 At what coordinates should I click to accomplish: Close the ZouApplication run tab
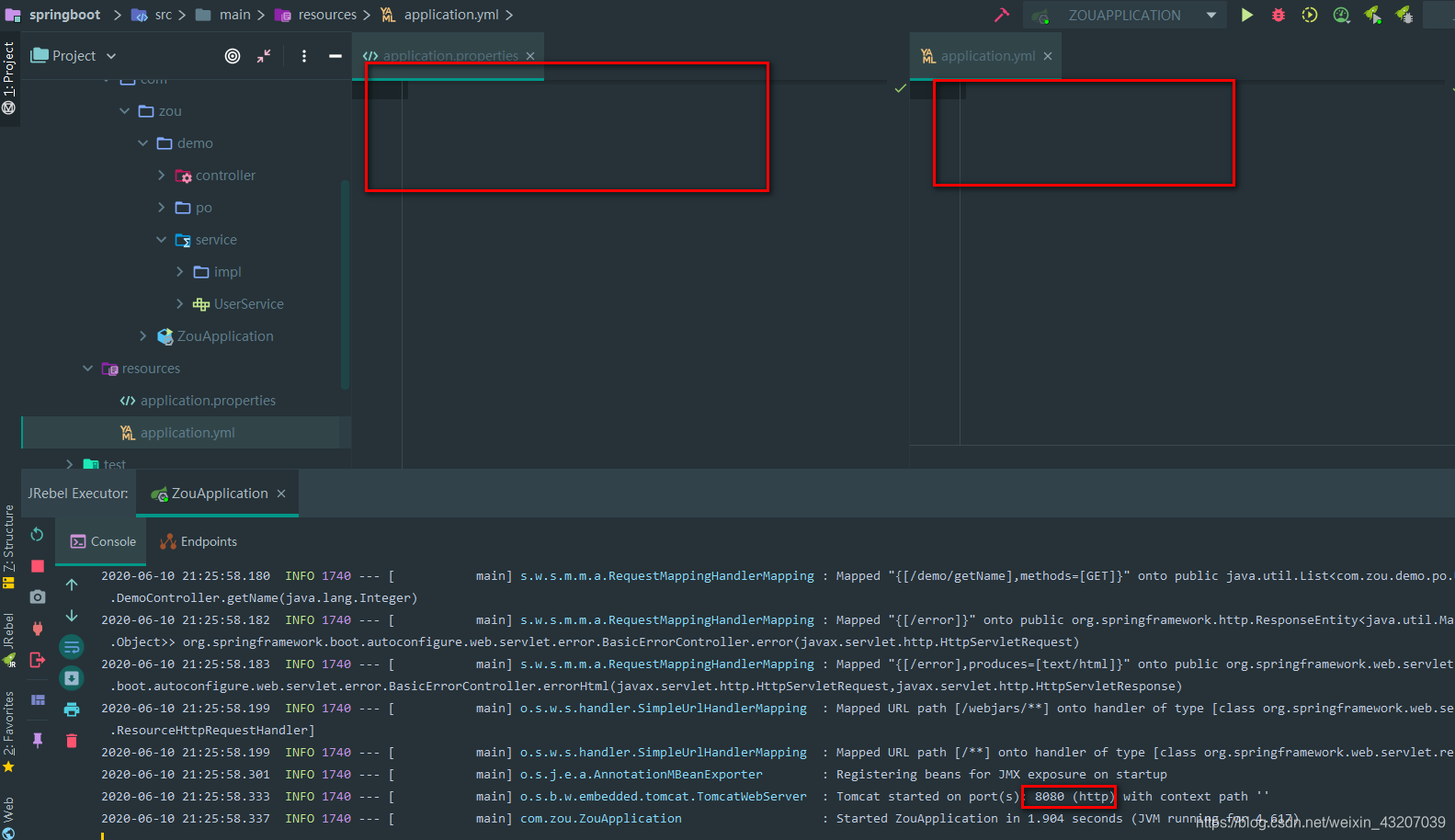coord(281,494)
